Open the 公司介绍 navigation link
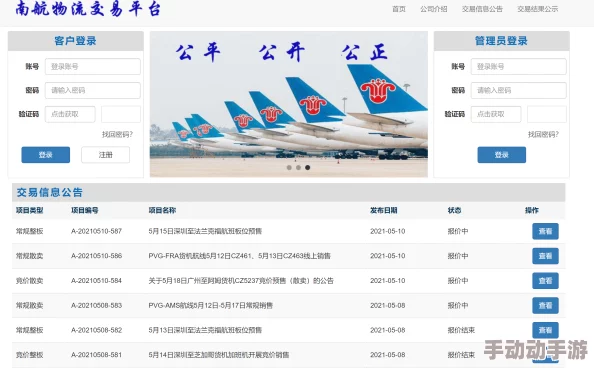 pos(433,9)
